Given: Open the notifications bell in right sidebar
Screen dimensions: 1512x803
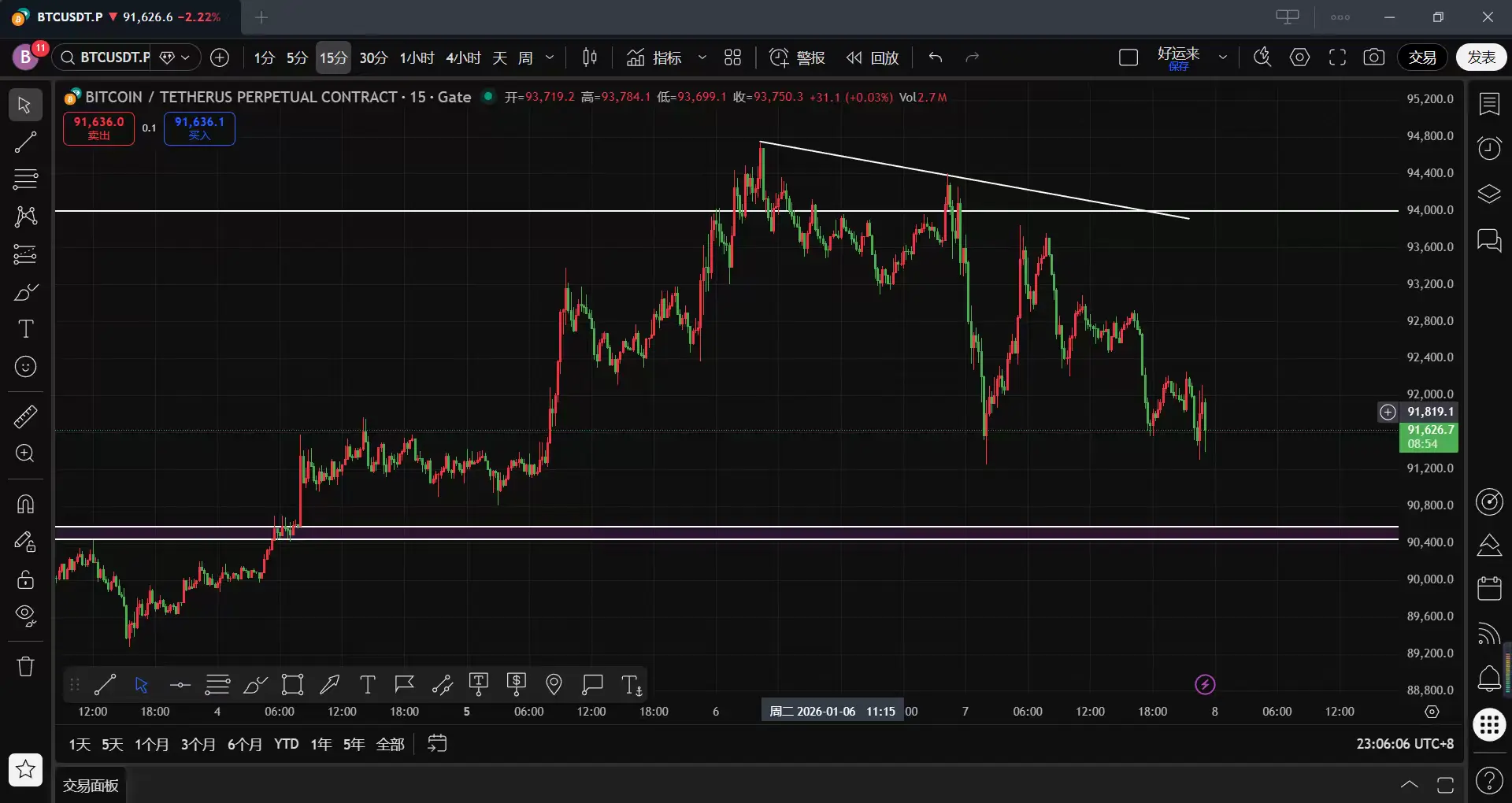Looking at the screenshot, I should (1489, 678).
